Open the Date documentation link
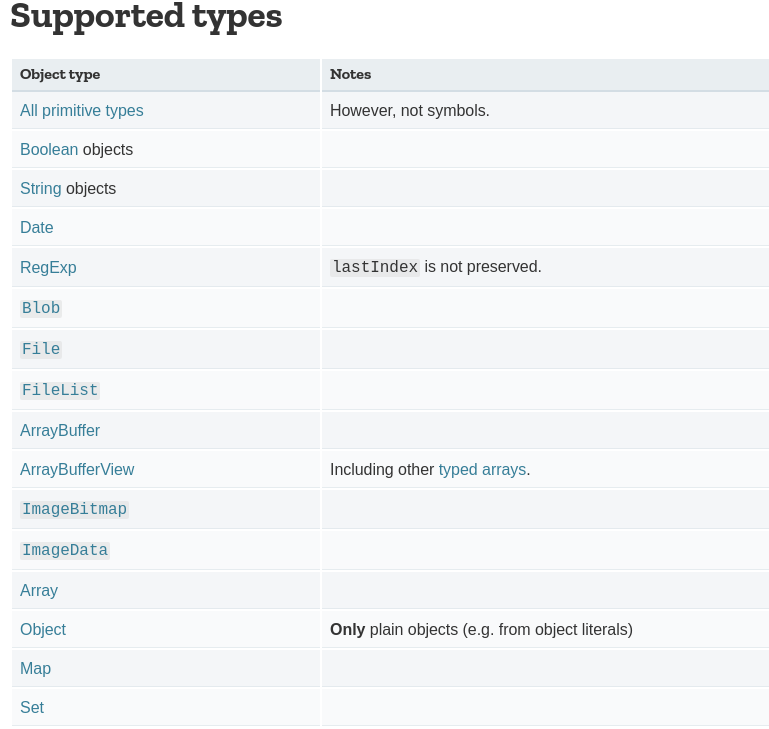Viewport: 769px width, 729px height. (37, 228)
